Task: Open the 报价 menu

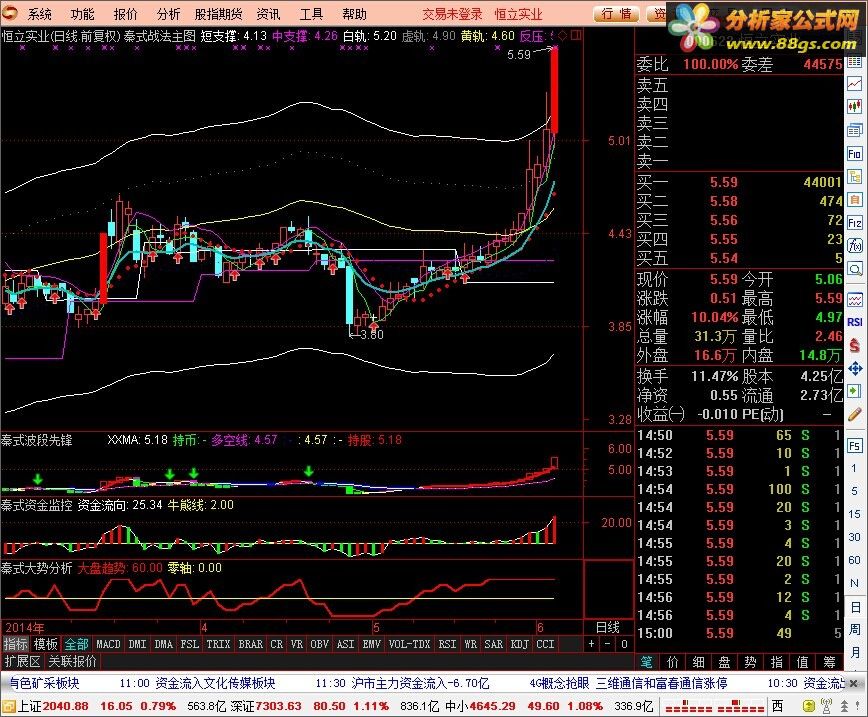Action: (125, 14)
